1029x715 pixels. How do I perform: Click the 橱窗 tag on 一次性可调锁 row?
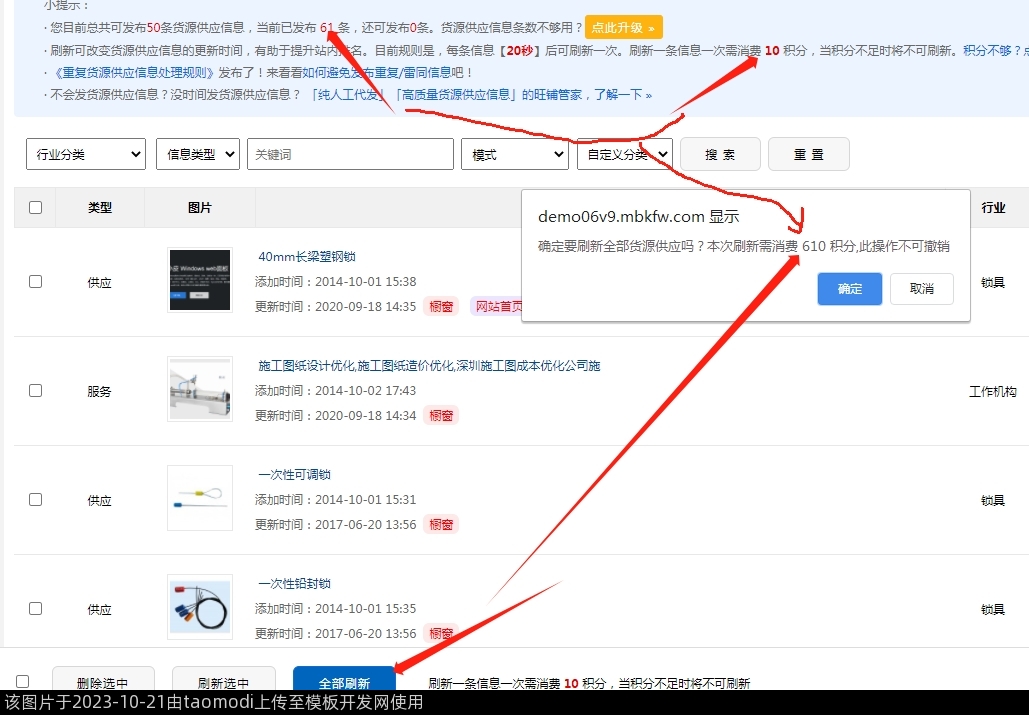pyautogui.click(x=441, y=524)
